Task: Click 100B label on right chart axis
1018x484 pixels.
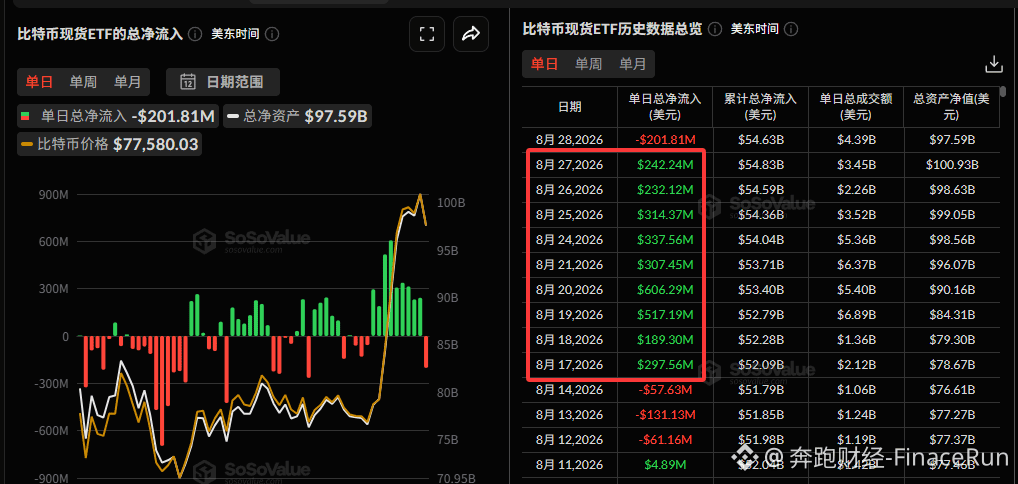Action: [451, 203]
